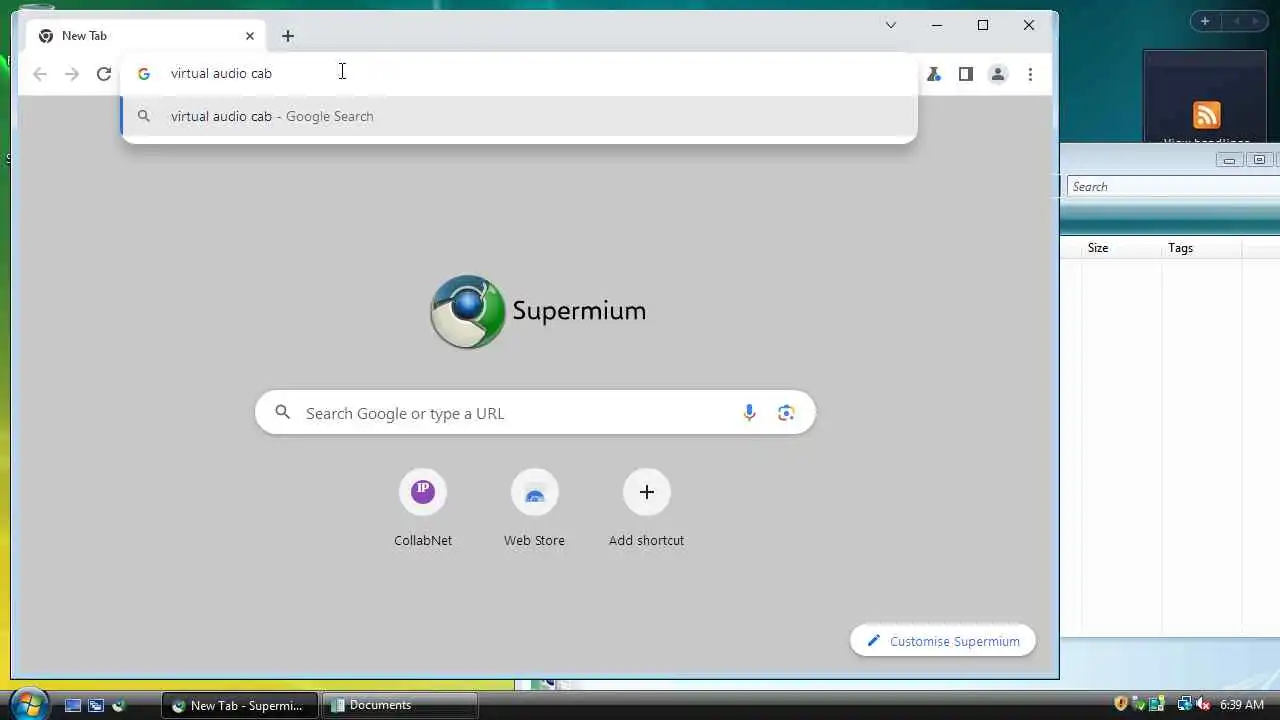Click the back navigation arrow
Viewport: 1280px width, 720px height.
(x=40, y=74)
